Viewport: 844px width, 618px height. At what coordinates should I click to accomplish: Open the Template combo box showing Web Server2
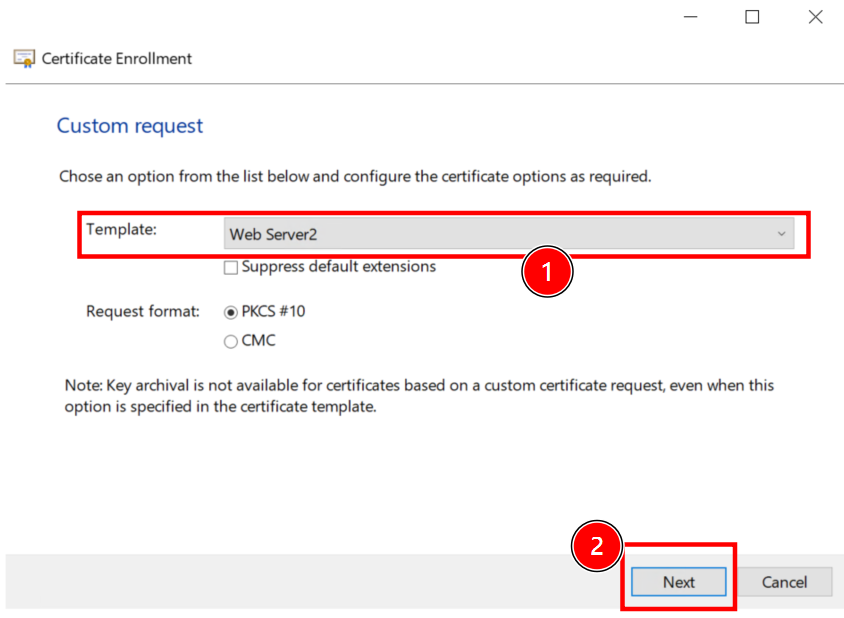pos(500,234)
